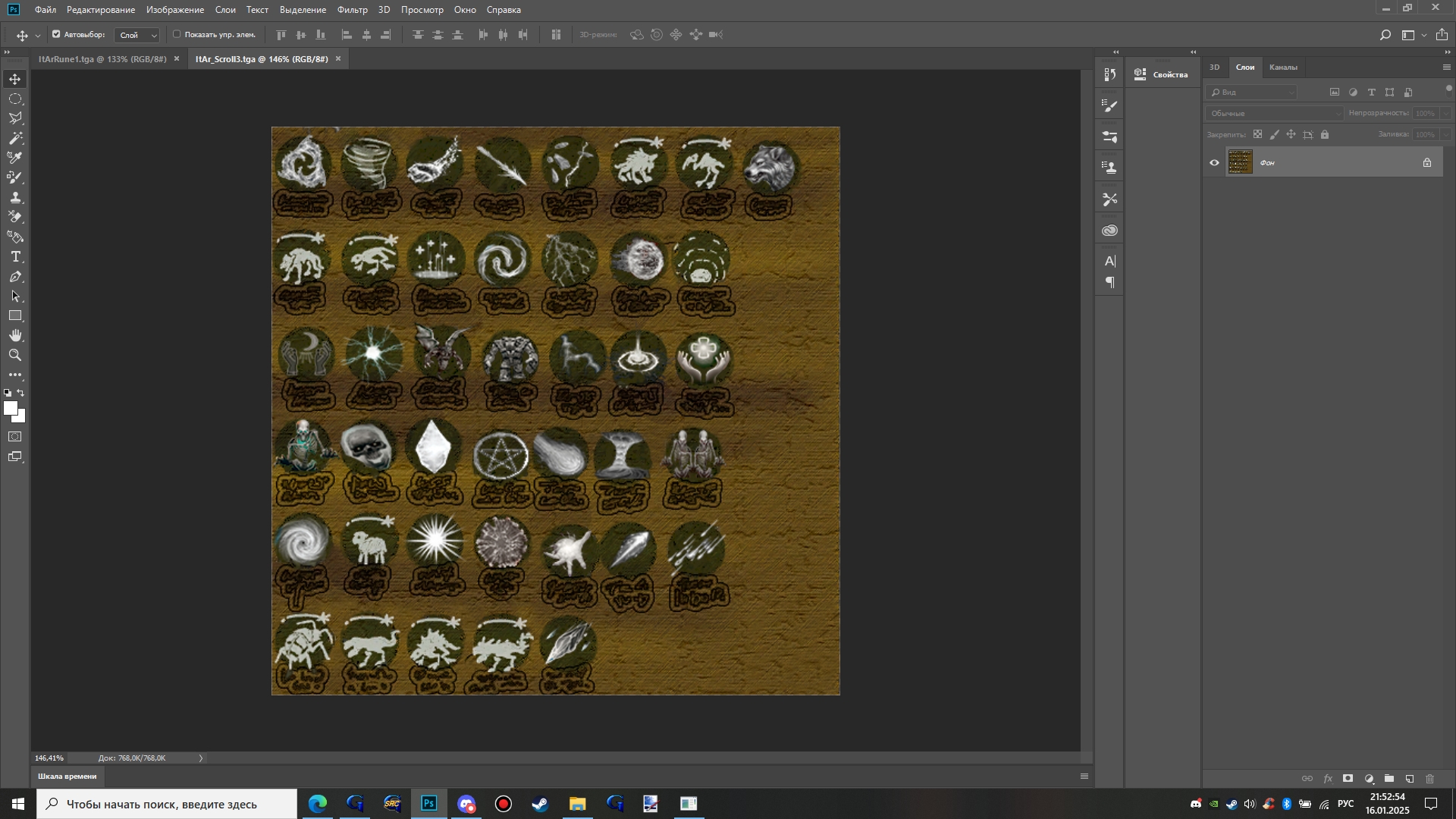Open the Слой auto-select dropdown

(137, 35)
